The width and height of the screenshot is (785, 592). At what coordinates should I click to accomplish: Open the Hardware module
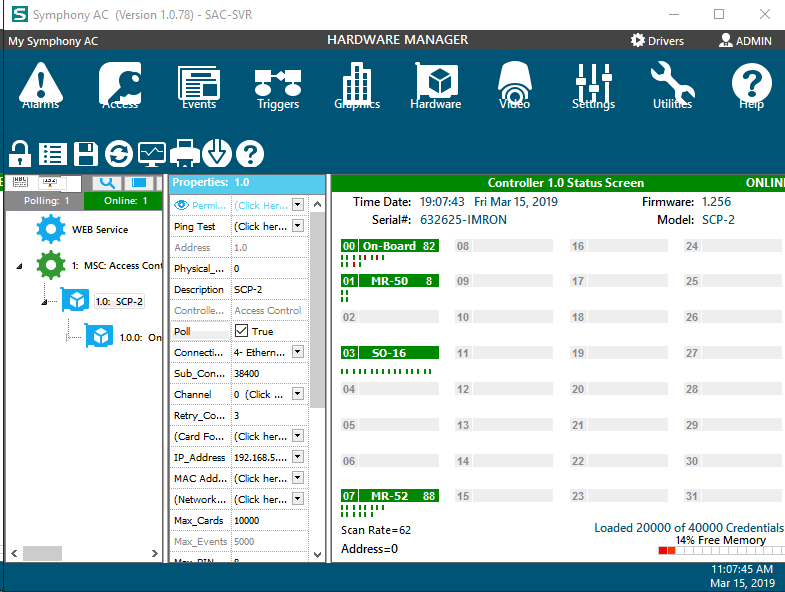tap(436, 86)
